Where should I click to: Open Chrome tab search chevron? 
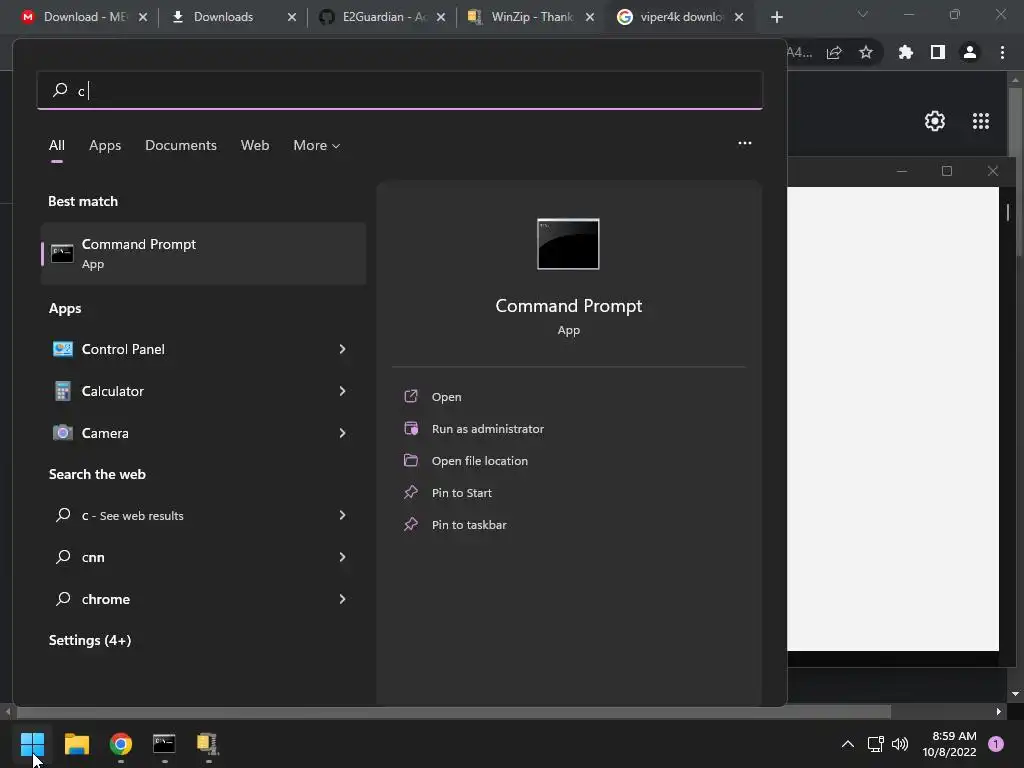(x=863, y=14)
